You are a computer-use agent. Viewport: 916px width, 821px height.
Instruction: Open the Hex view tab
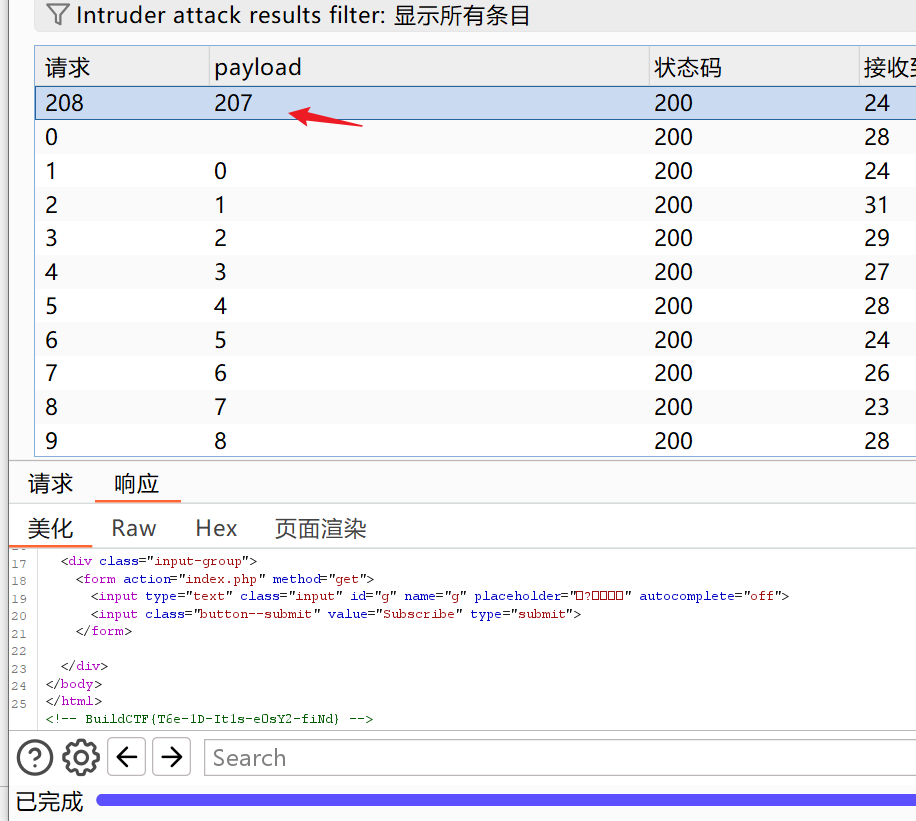pos(216,529)
